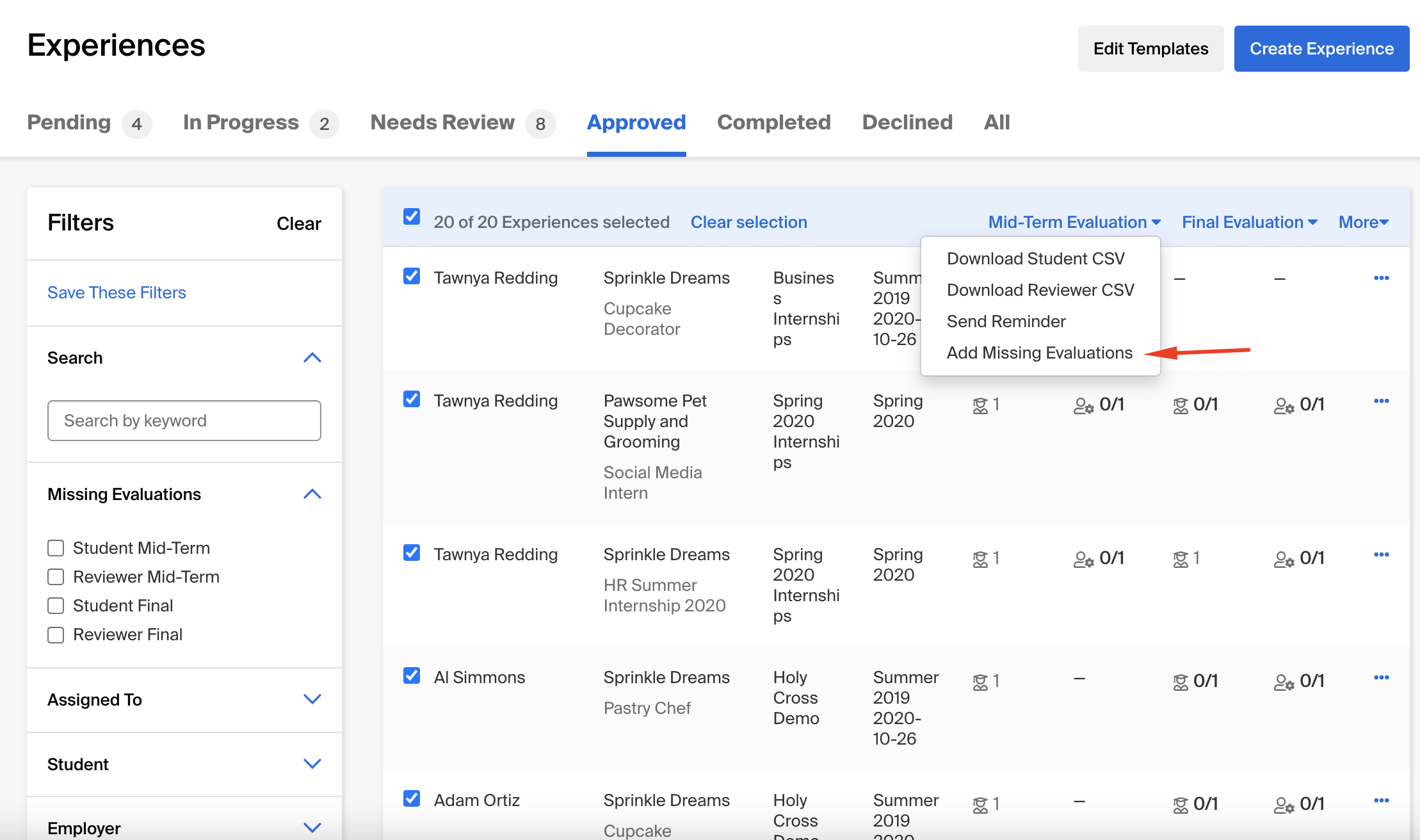Focus the Search by keyword field
Screen dimensions: 1420x840
pyautogui.click(x=184, y=421)
